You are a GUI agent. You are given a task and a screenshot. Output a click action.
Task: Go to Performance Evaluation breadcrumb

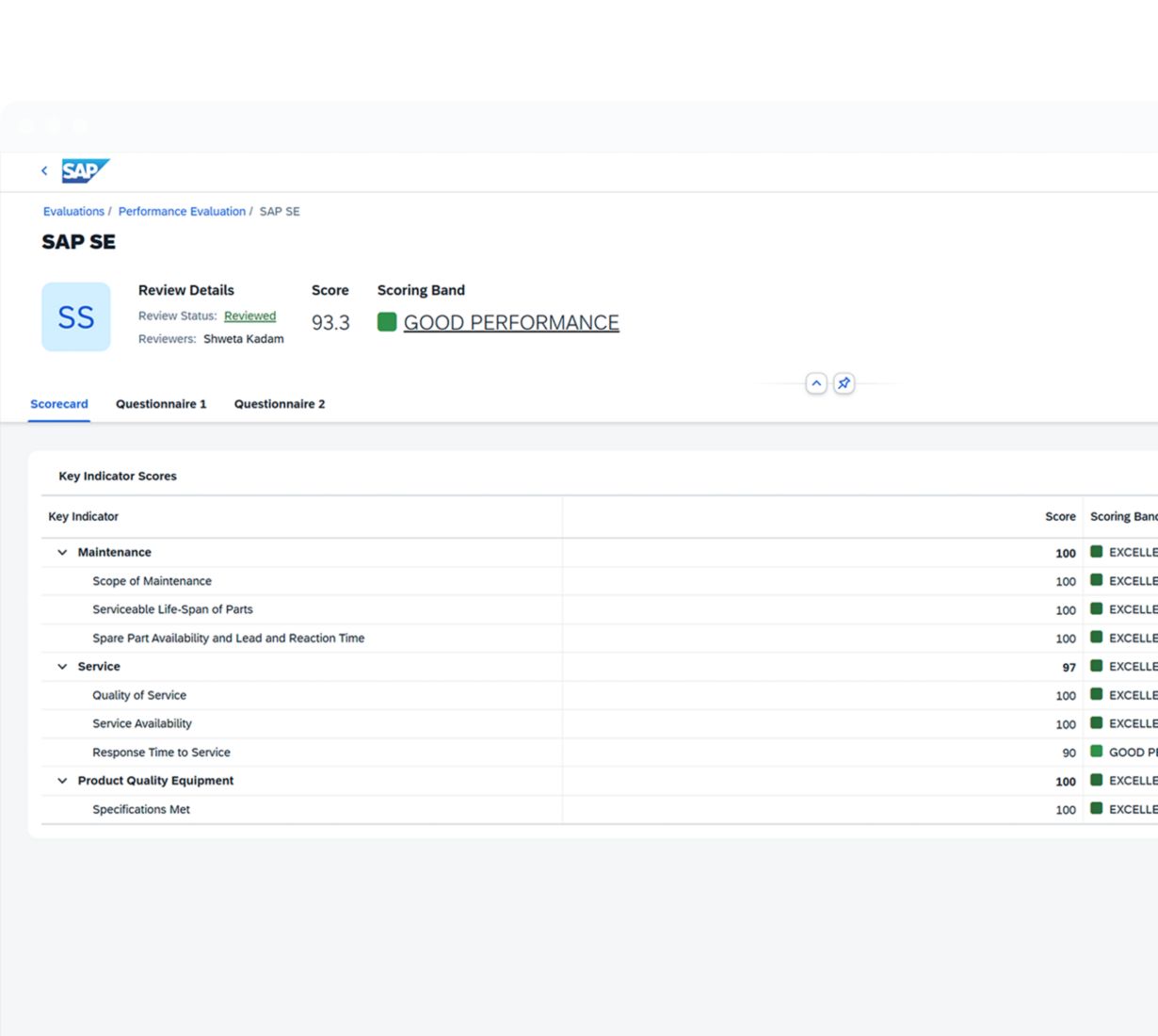tap(182, 212)
